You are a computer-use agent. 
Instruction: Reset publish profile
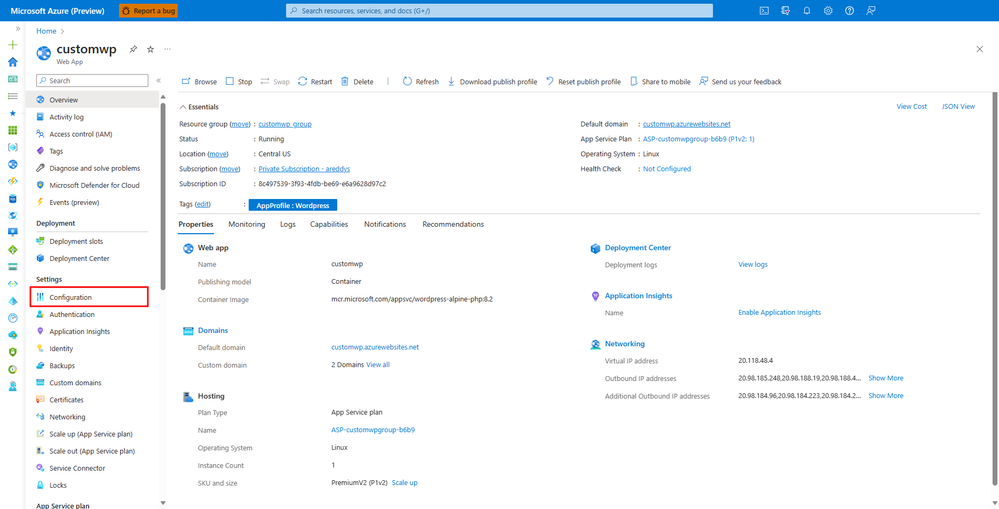click(x=583, y=82)
